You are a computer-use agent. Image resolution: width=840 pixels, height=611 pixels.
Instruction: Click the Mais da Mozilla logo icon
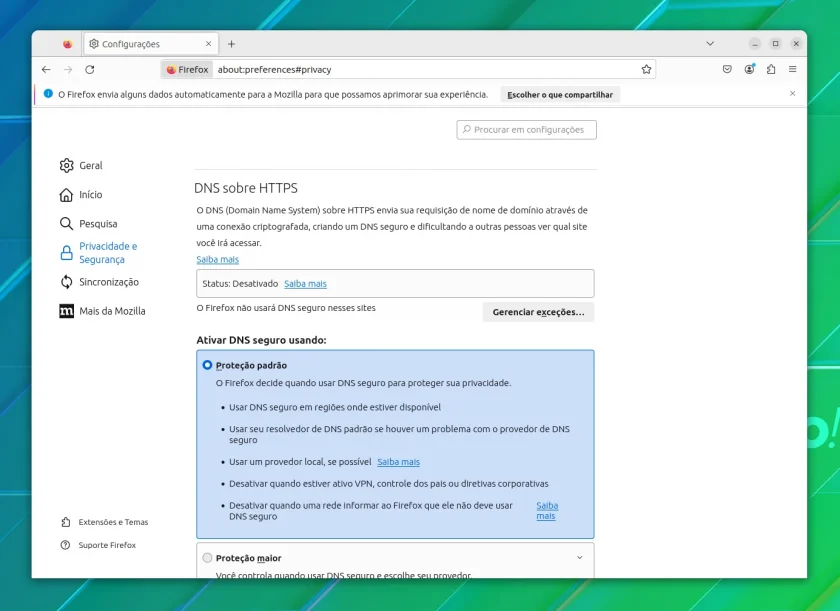tap(66, 311)
